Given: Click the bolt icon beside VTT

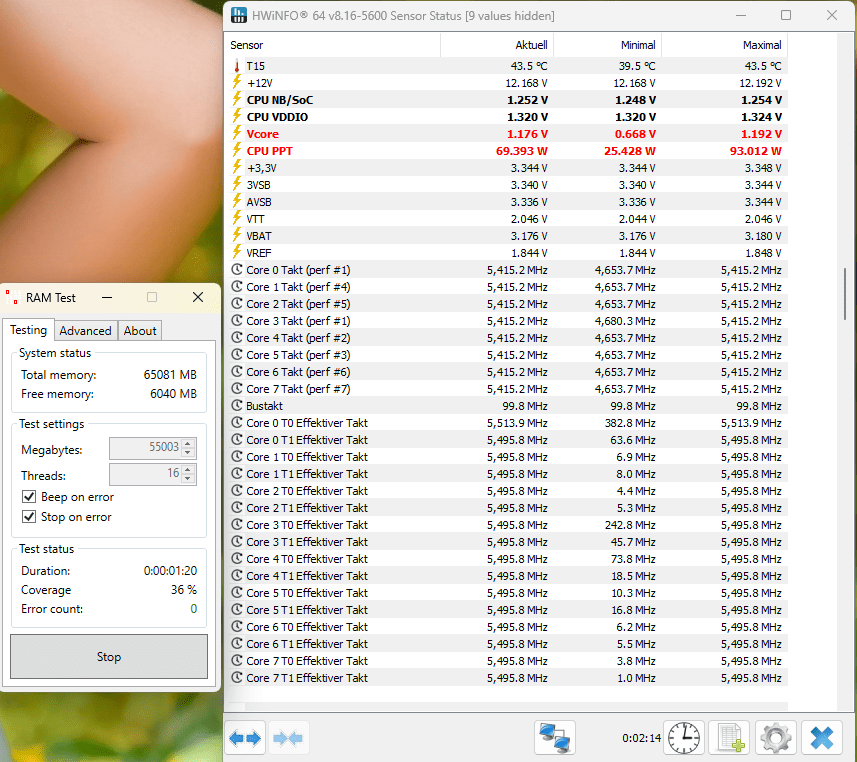Looking at the screenshot, I should coord(237,219).
